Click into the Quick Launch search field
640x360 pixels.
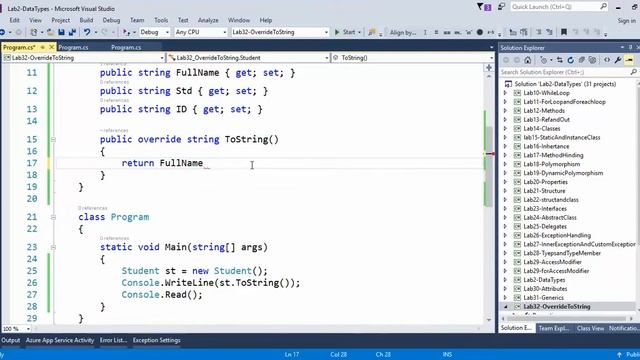(x=554, y=7)
